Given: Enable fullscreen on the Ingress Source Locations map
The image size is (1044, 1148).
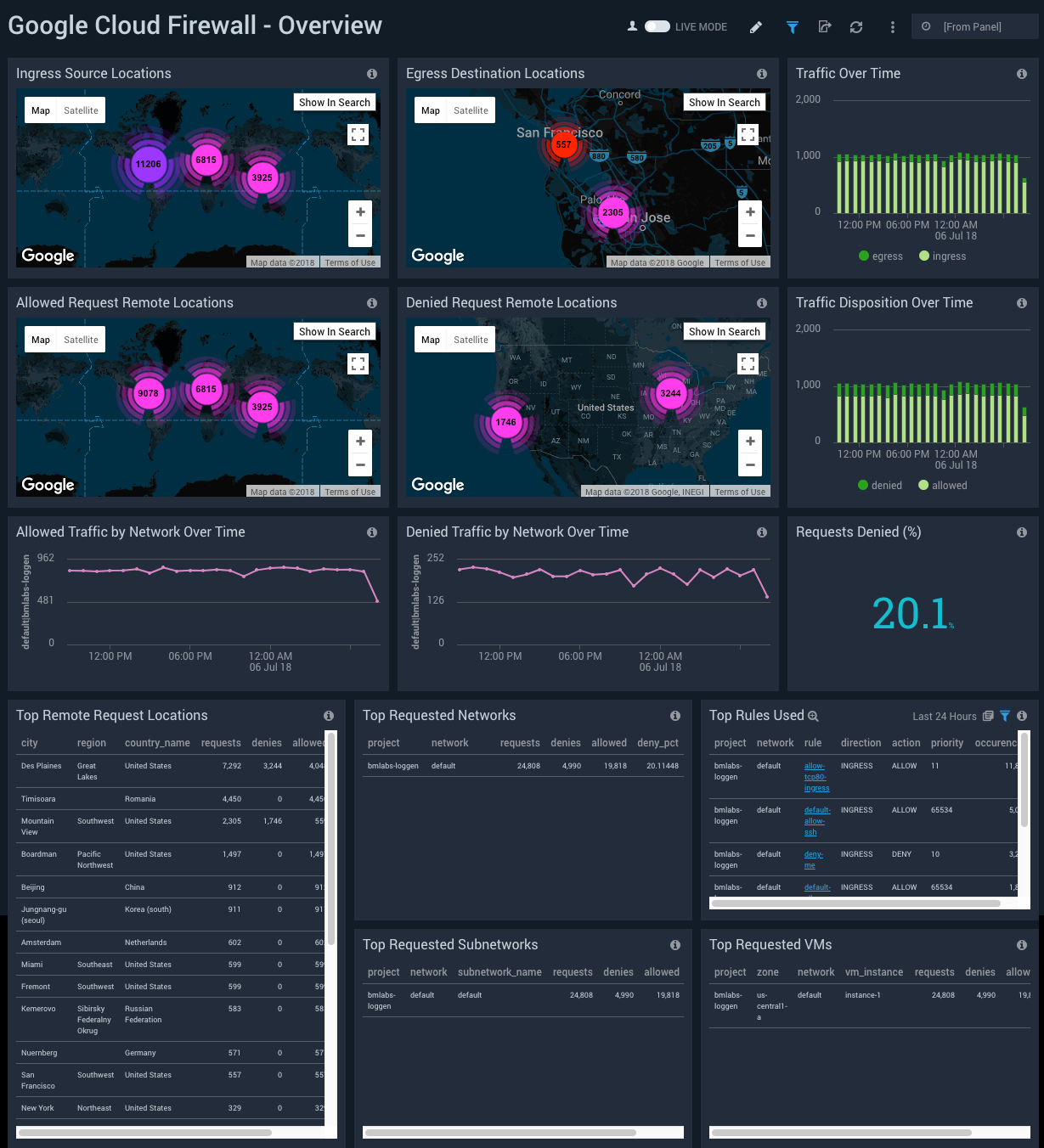Looking at the screenshot, I should [x=358, y=134].
